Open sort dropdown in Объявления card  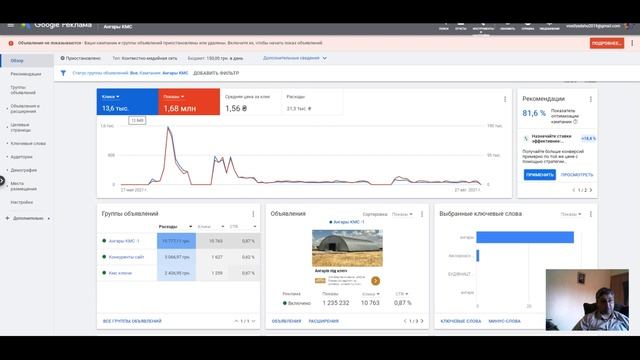[x=402, y=214]
